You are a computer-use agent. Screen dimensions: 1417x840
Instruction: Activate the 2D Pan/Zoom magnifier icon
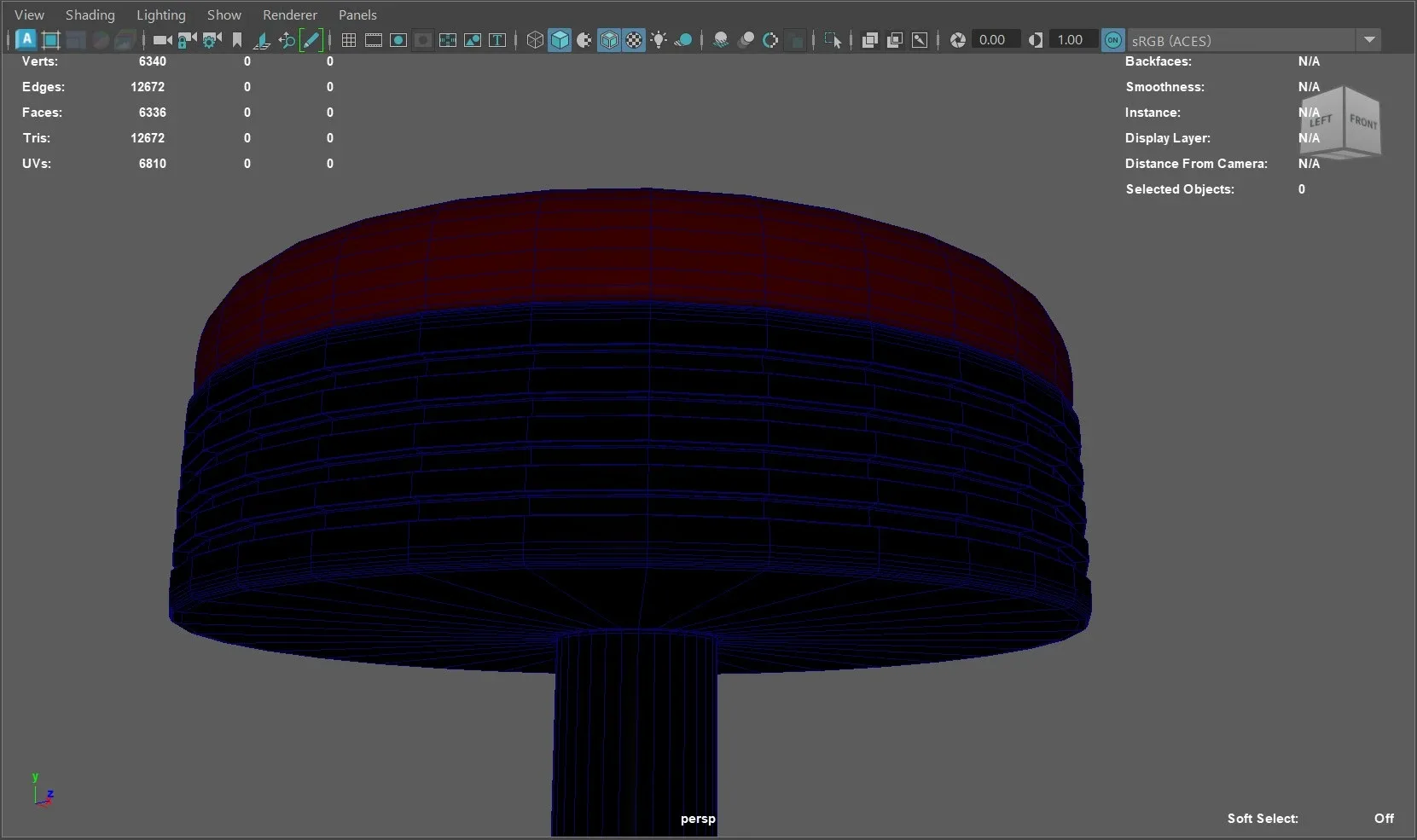[287, 40]
